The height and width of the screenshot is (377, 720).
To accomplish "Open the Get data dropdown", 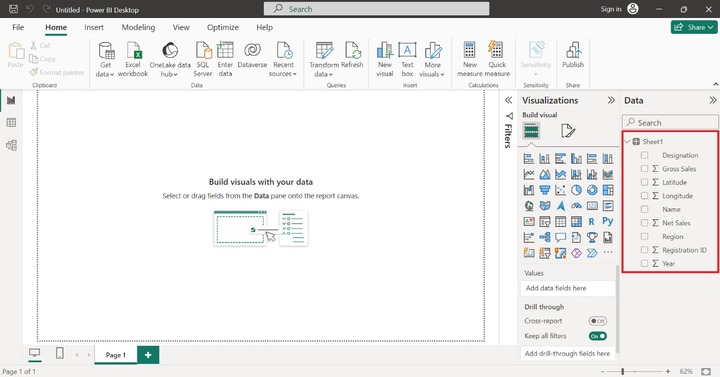I will pos(105,60).
